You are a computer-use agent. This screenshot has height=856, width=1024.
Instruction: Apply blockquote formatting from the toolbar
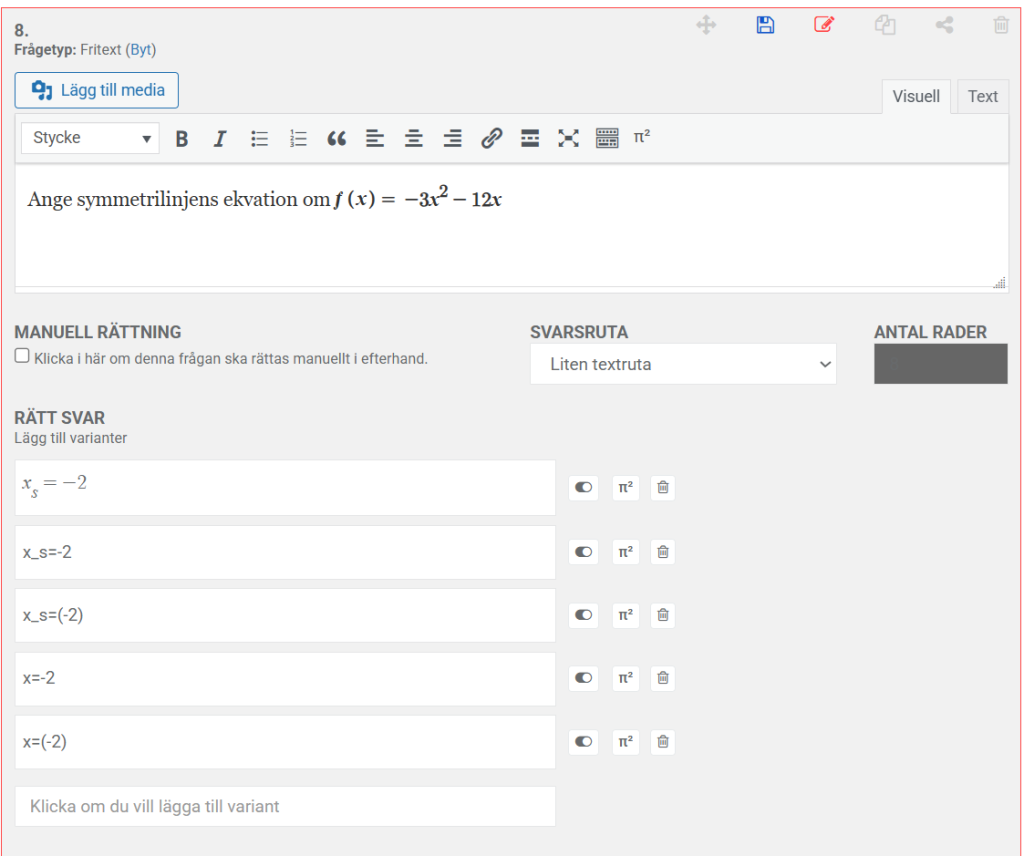[336, 139]
